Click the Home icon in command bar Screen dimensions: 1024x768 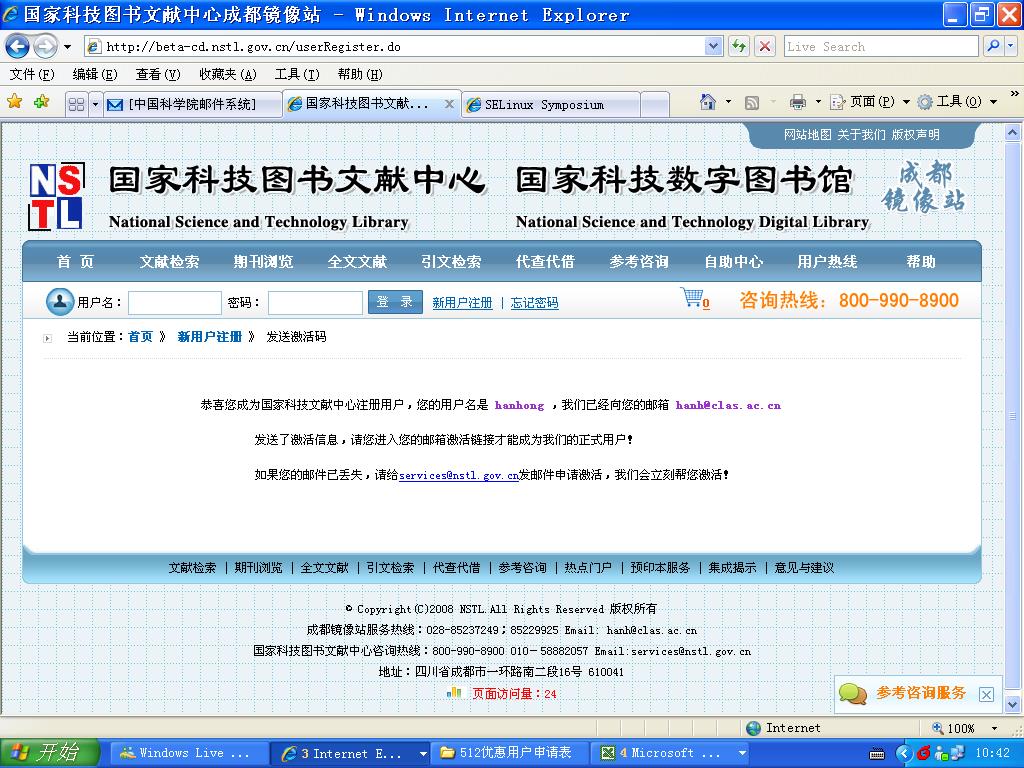[708, 102]
